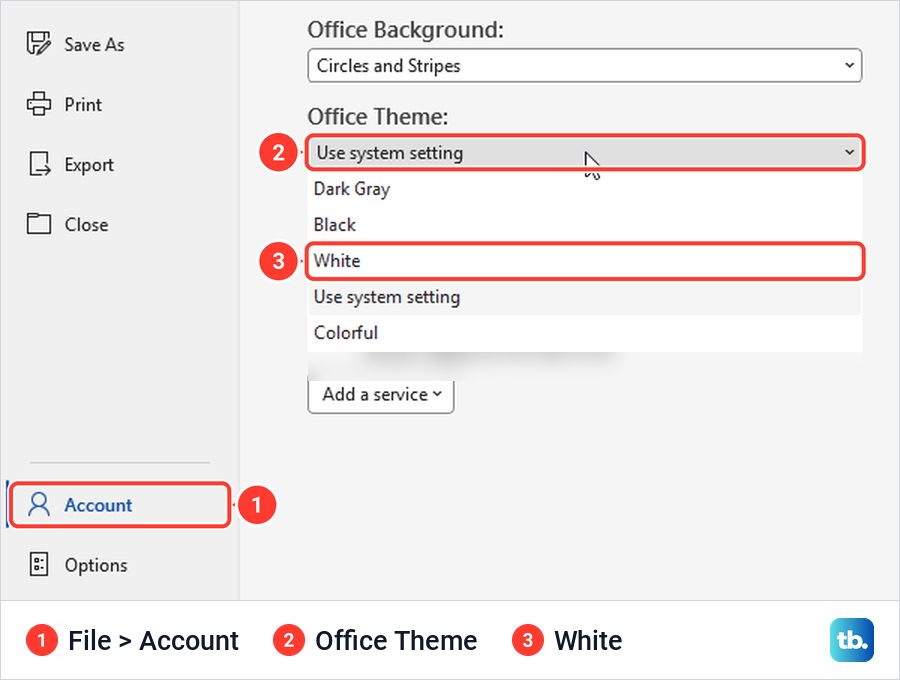Screen dimensions: 900x680
Task: Collapse the Office Theme dropdown
Action: [x=584, y=153]
